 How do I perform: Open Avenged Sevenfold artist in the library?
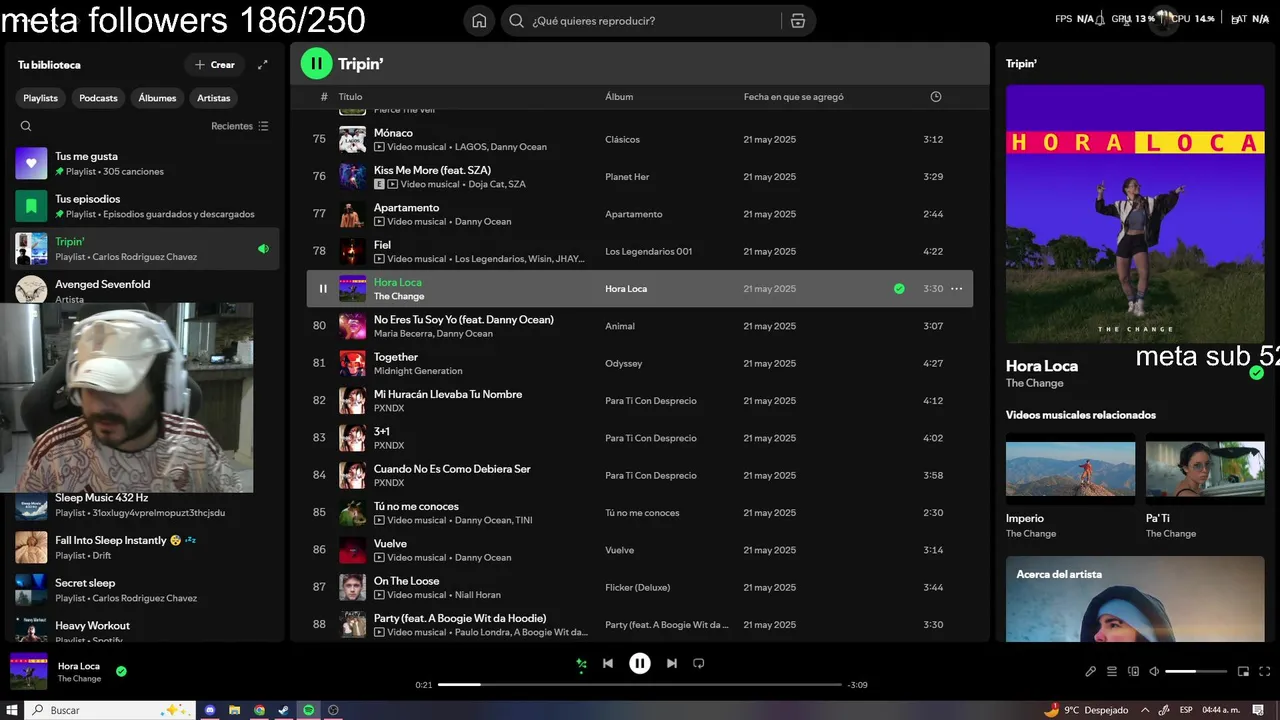[x=145, y=288]
